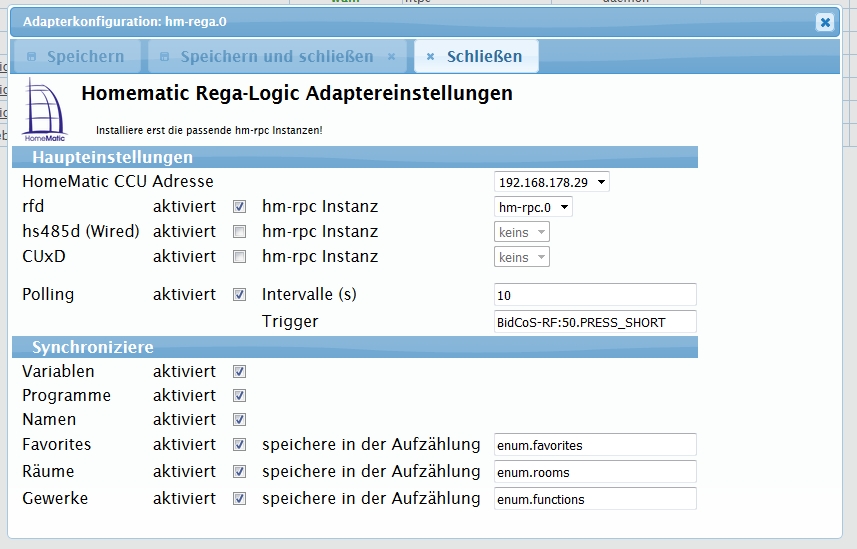Enable the hs485d (Wired) checkbox
The image size is (857, 549).
pyautogui.click(x=239, y=232)
